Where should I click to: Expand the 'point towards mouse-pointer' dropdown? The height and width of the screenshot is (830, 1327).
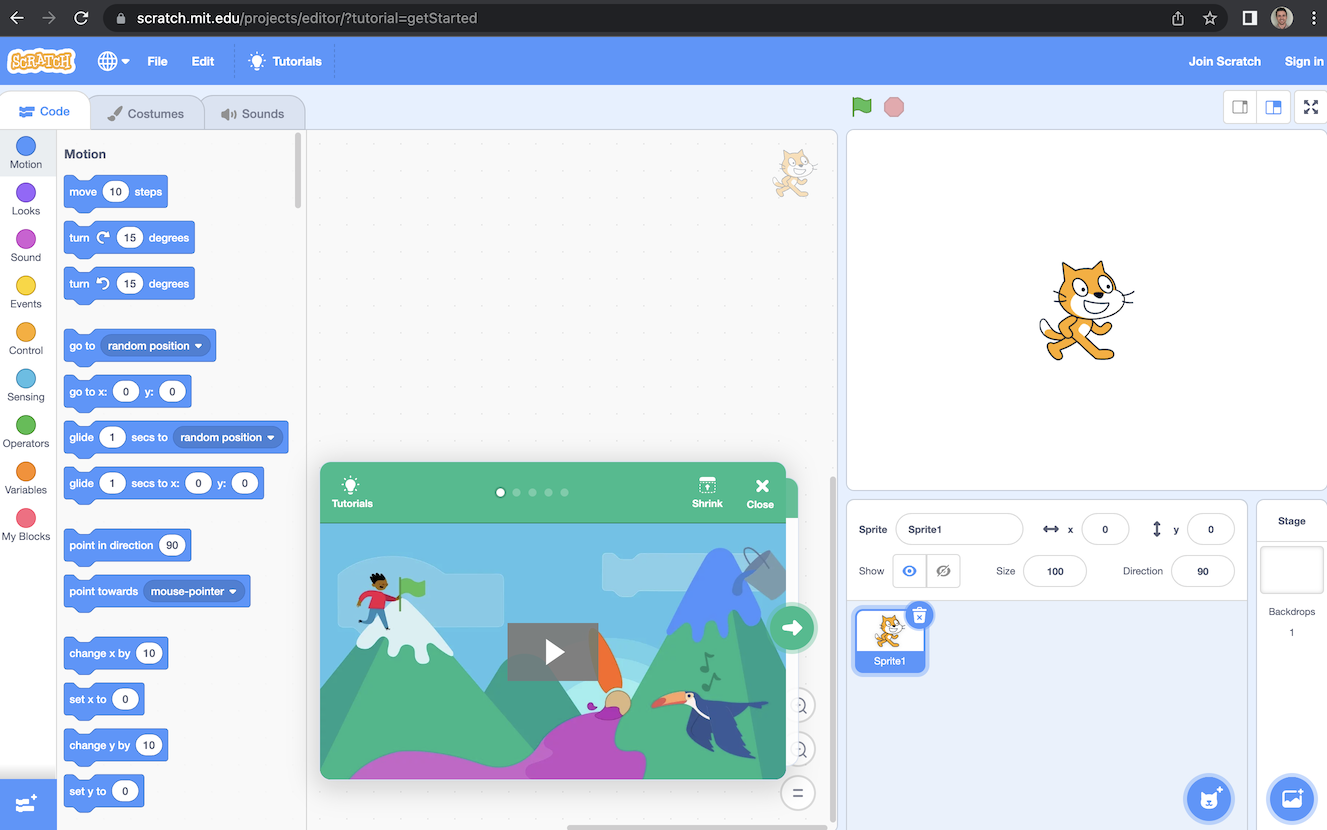pyautogui.click(x=233, y=592)
